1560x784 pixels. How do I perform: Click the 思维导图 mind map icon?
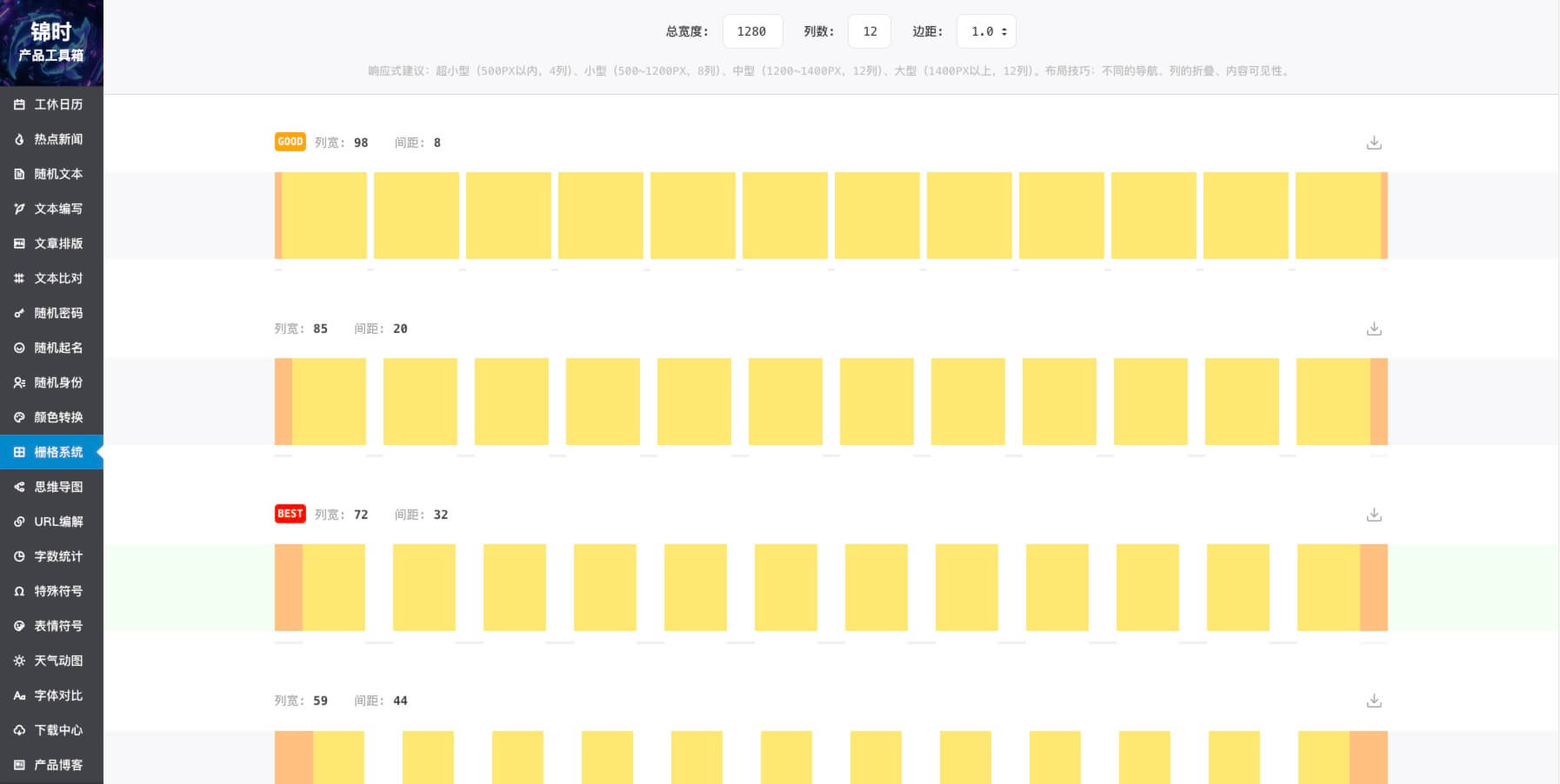(19, 487)
